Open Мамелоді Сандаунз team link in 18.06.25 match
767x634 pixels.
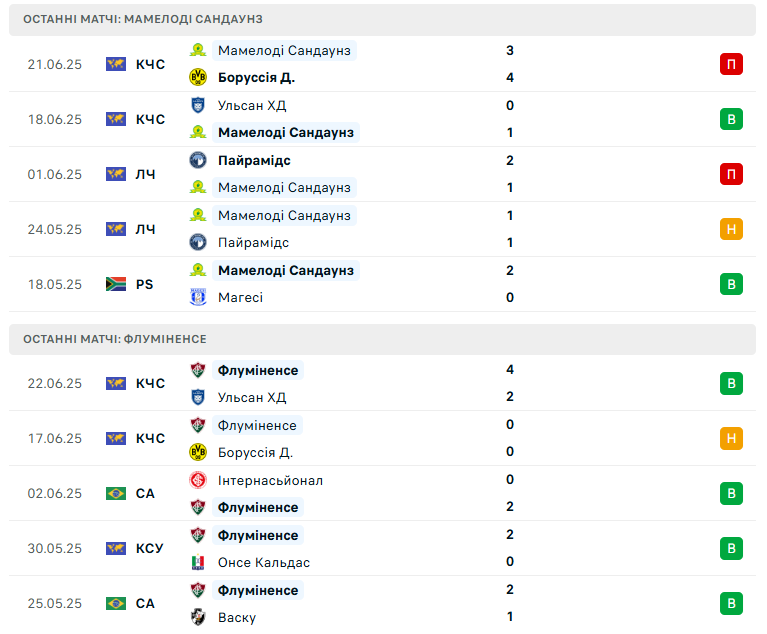(x=286, y=133)
